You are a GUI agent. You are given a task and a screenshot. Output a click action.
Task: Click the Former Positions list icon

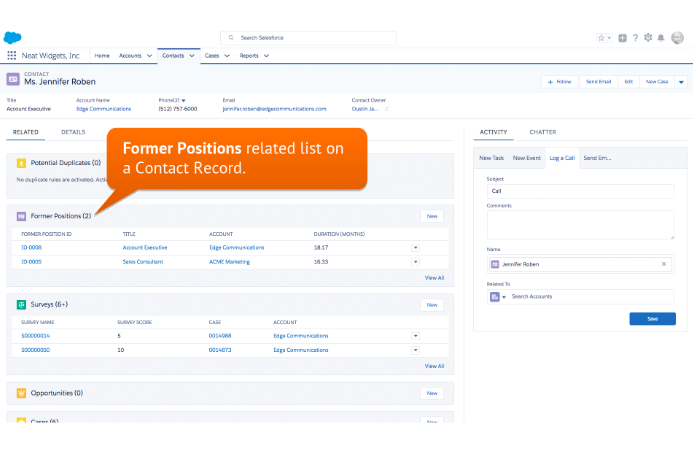(x=22, y=216)
